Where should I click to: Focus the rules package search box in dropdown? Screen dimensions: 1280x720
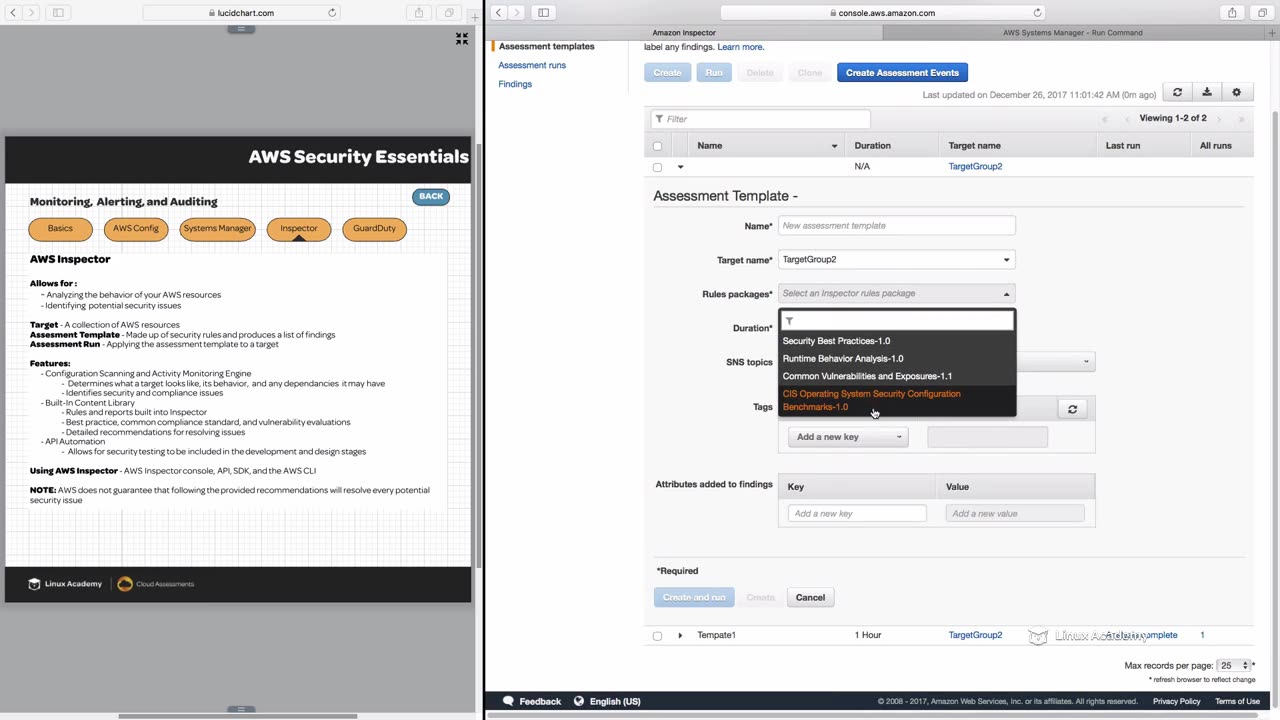[896, 321]
